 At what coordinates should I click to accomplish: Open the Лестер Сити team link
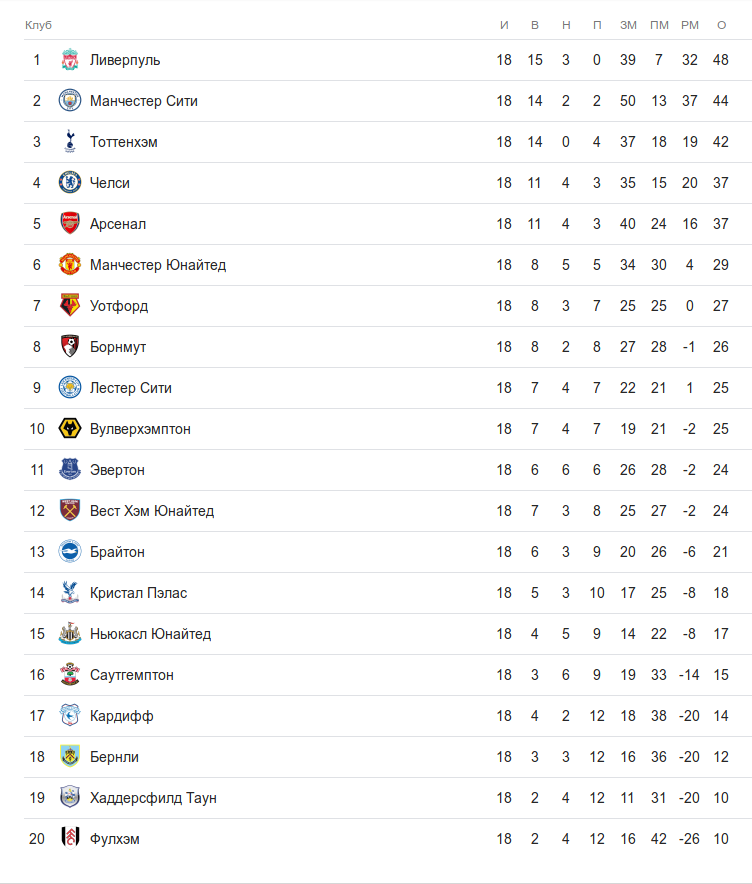tap(131, 388)
